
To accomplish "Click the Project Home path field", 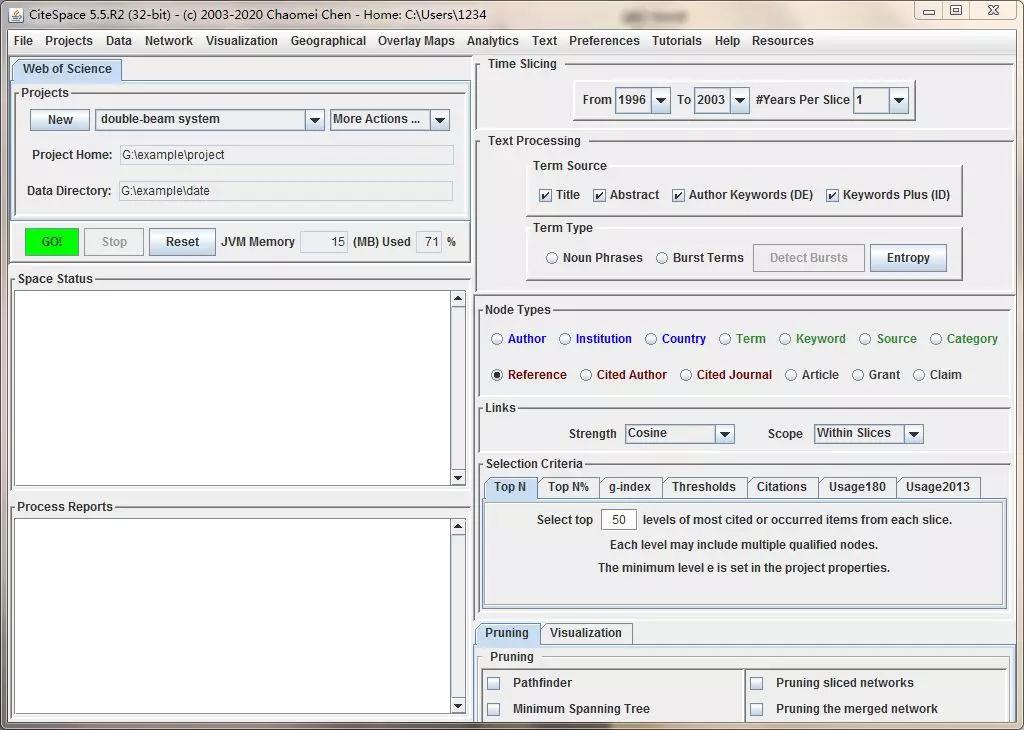I will [x=287, y=155].
